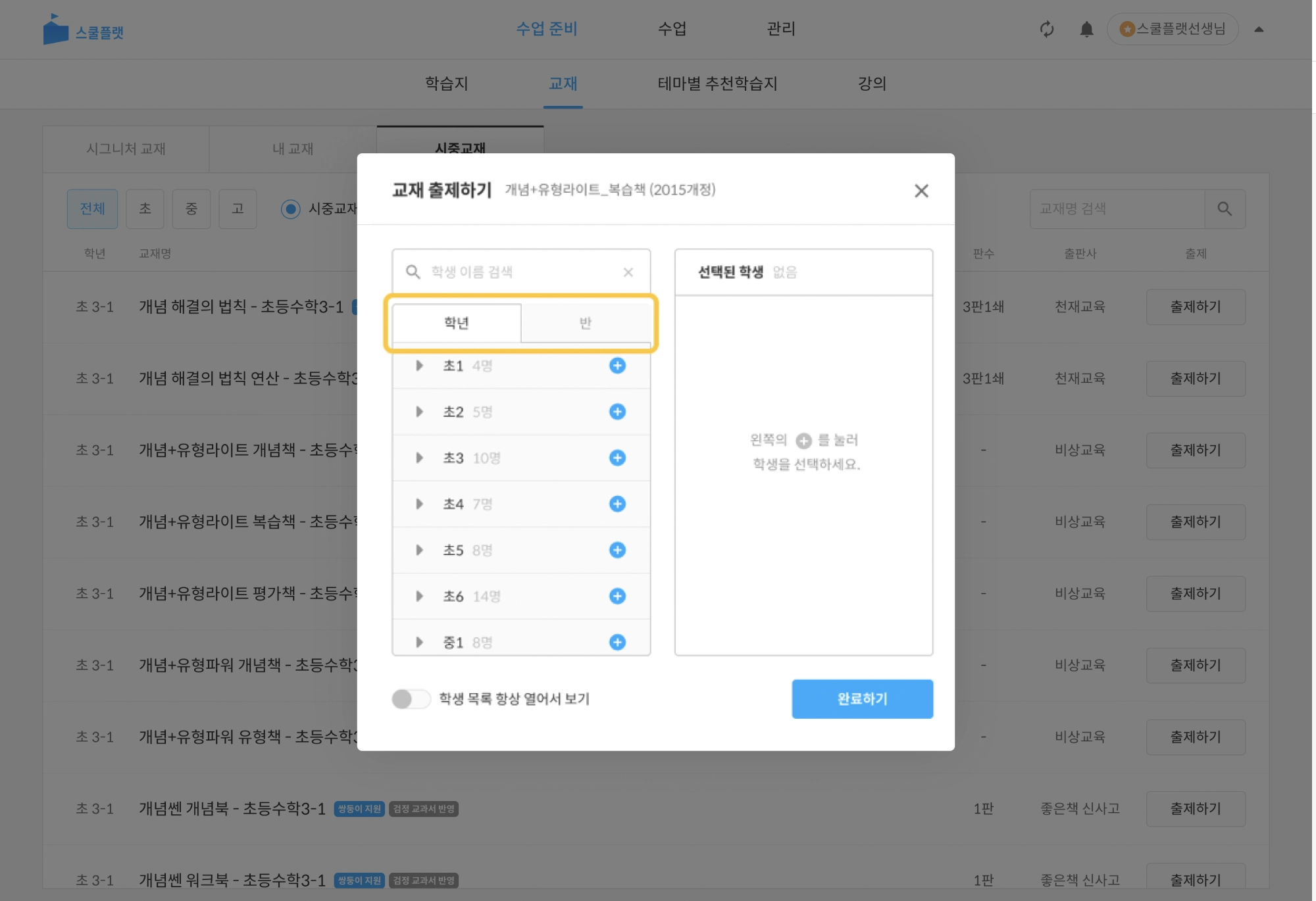This screenshot has width=1316, height=901.
Task: Open notifications bell icon
Action: click(x=1086, y=29)
